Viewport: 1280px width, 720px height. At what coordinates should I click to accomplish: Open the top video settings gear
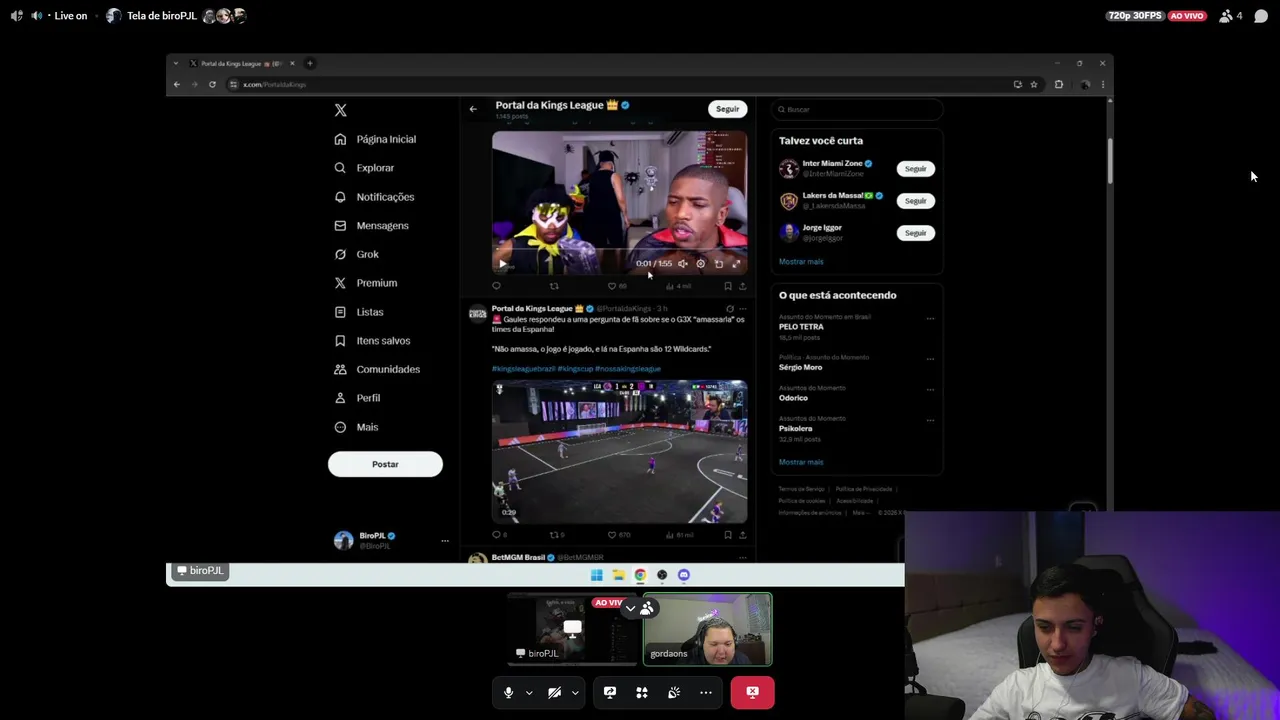click(700, 264)
